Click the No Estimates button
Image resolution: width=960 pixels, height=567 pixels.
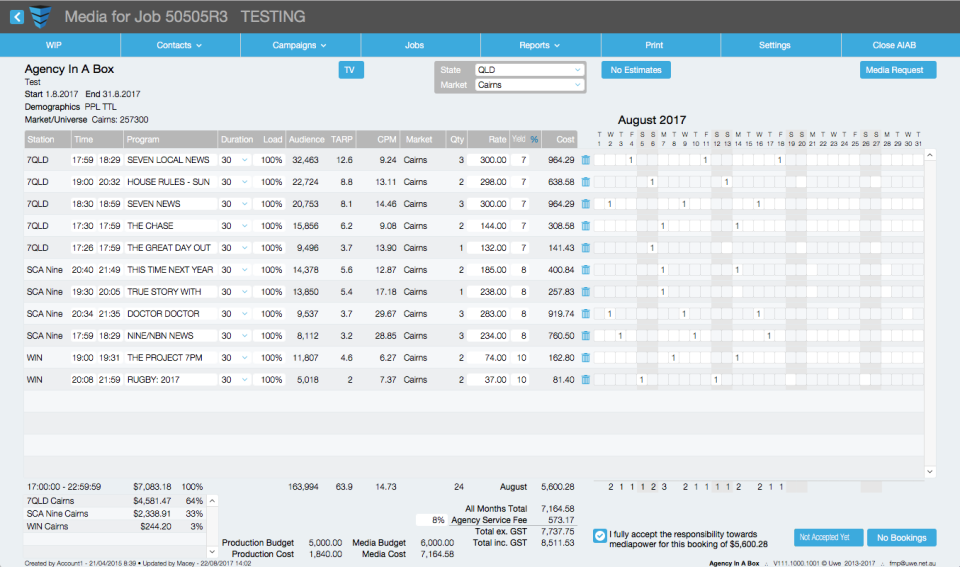coord(636,70)
